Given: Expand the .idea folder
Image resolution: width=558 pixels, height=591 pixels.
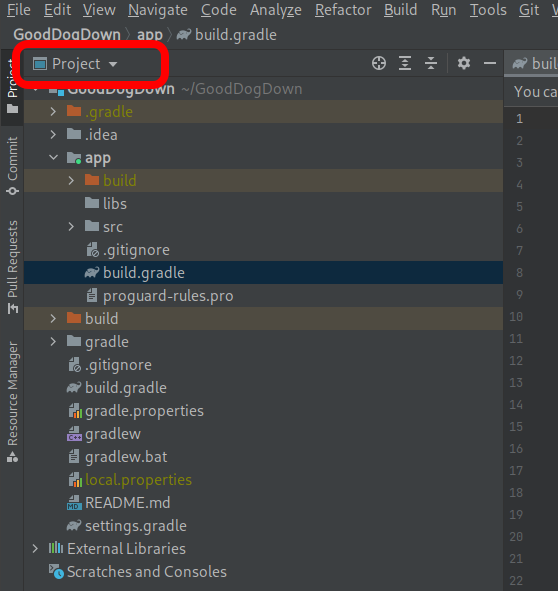Looking at the screenshot, I should (53, 135).
